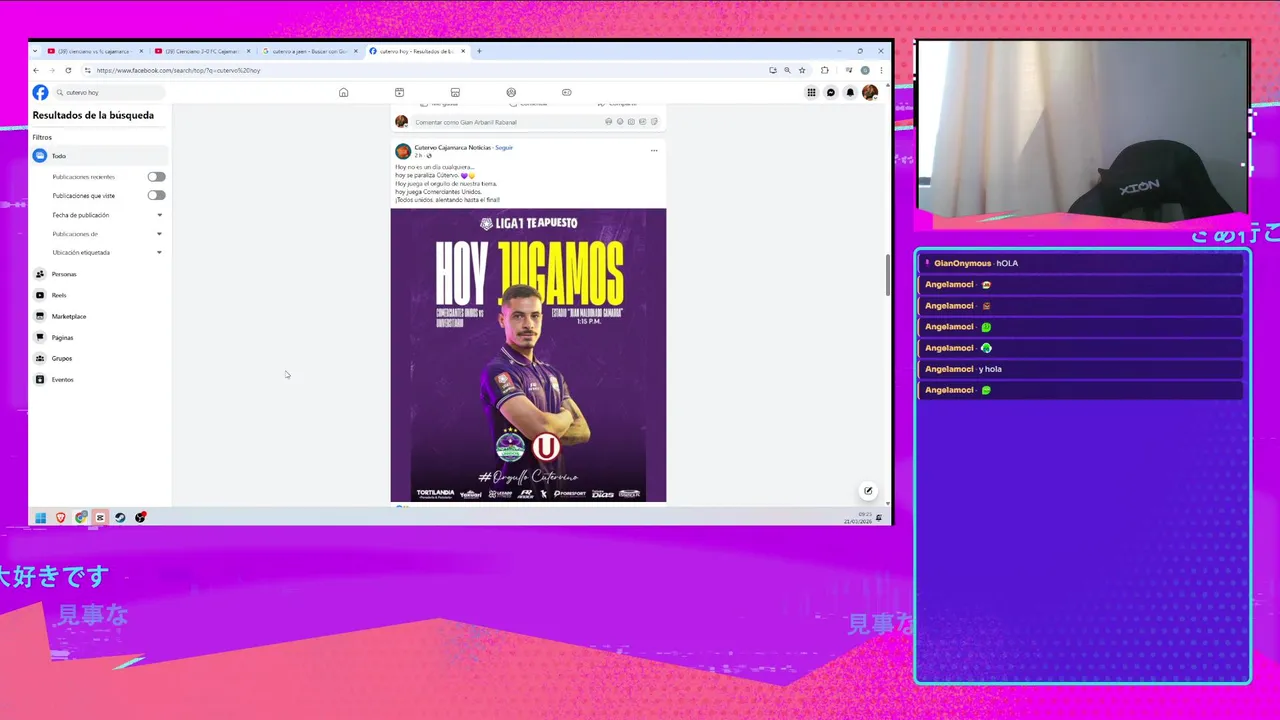
Task: Click the browser forward arrow
Action: click(x=51, y=70)
